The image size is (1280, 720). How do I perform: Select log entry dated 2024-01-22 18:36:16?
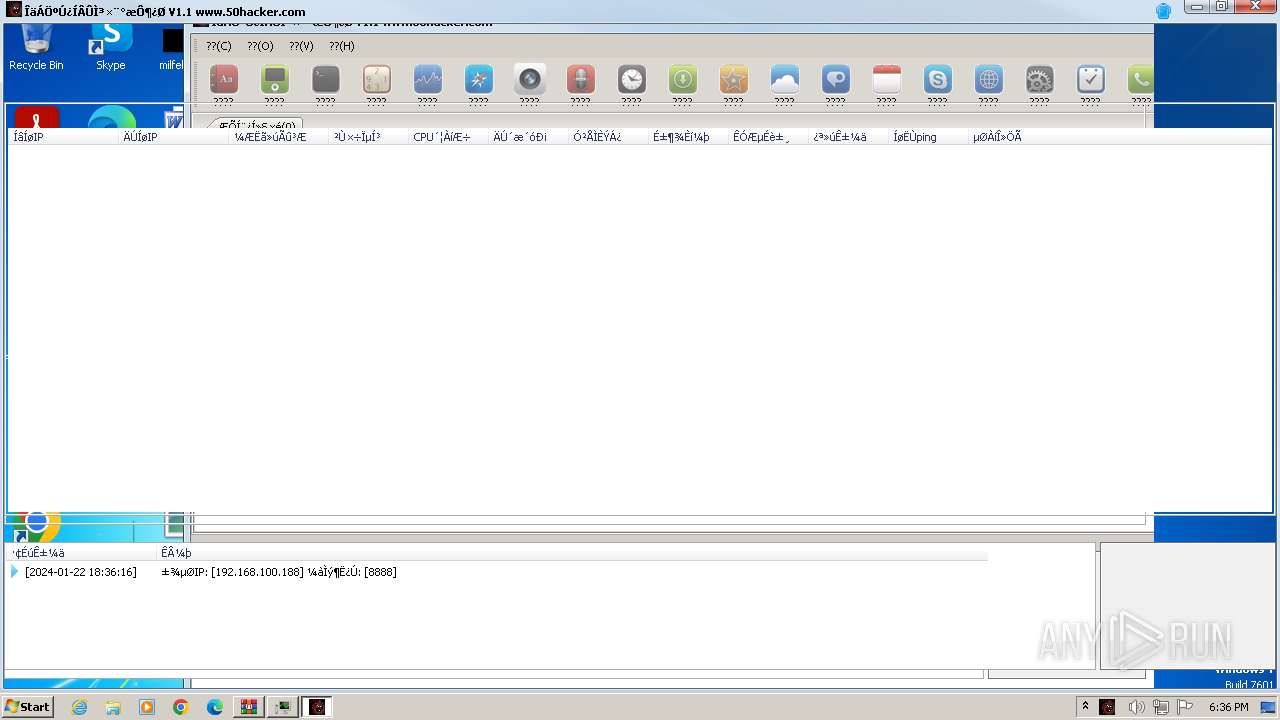point(80,572)
